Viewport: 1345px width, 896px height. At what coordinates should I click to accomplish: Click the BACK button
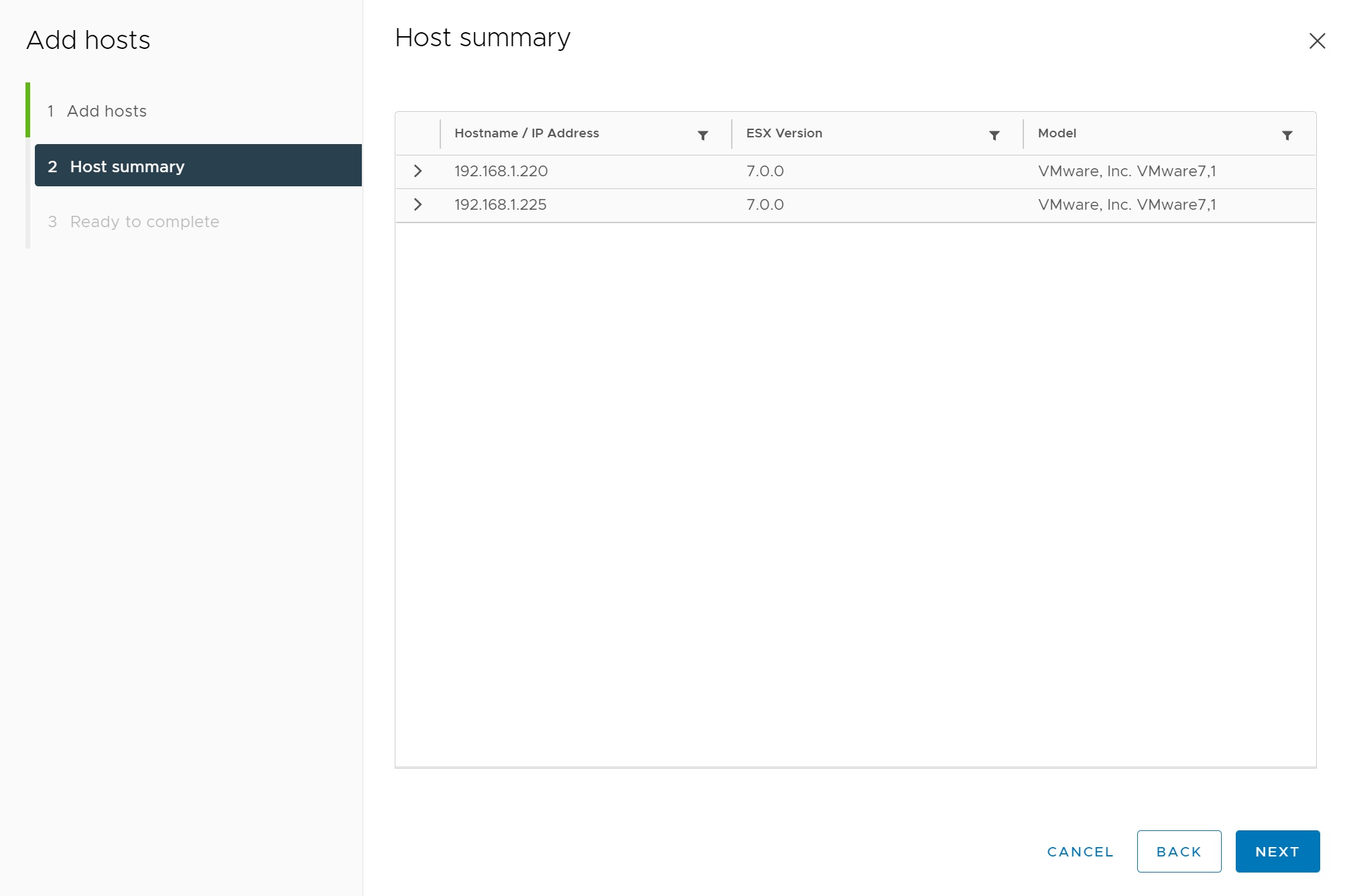click(x=1178, y=851)
